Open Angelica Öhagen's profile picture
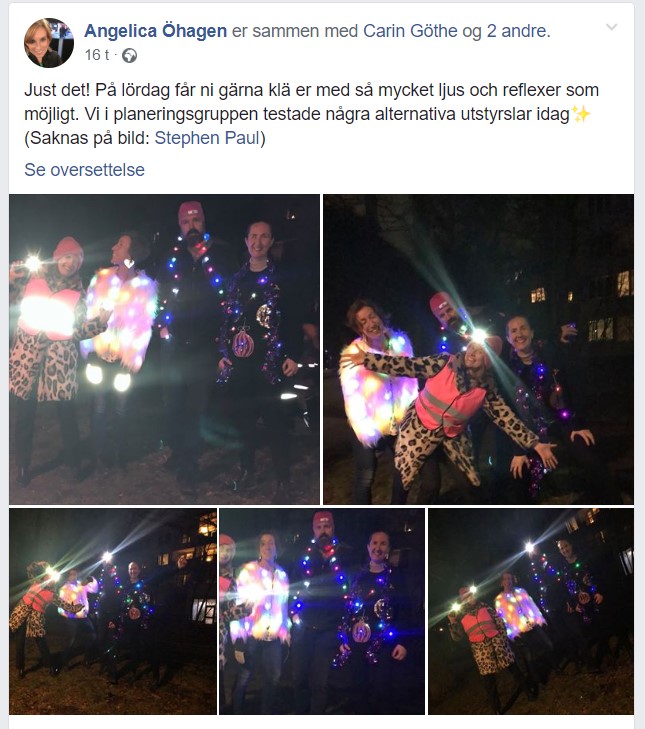 point(48,43)
